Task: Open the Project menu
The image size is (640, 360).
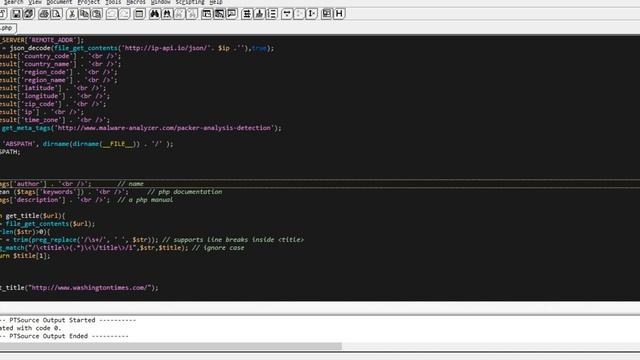Action: (89, 2)
